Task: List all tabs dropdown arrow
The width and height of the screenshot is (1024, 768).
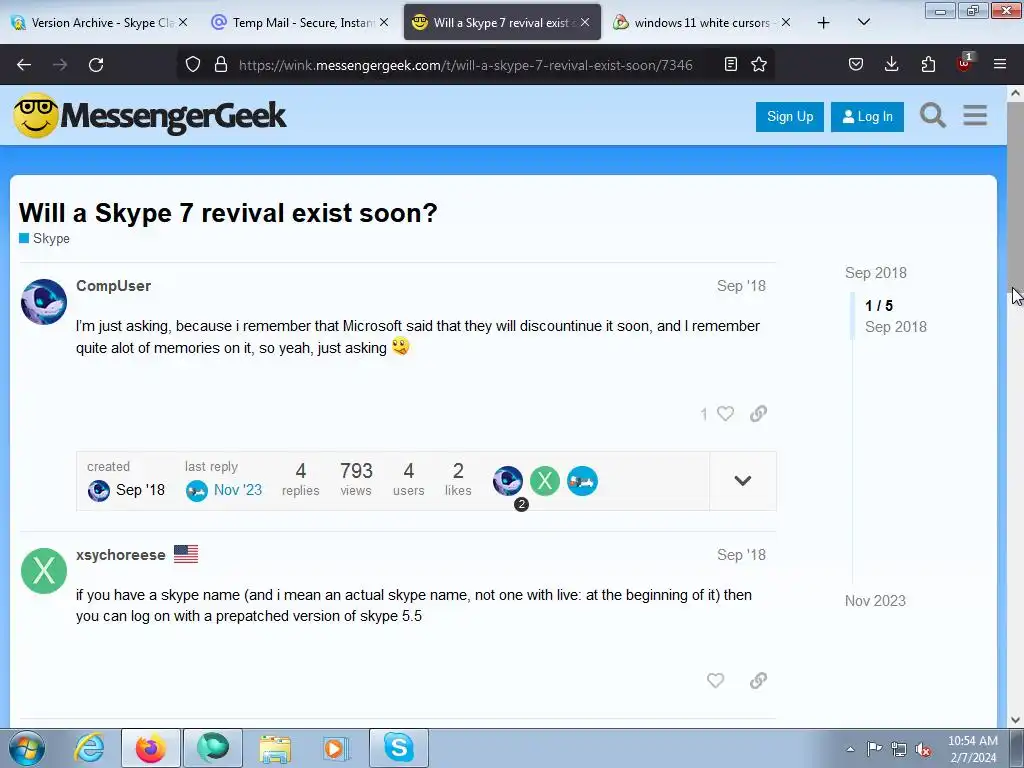Action: pos(863,22)
